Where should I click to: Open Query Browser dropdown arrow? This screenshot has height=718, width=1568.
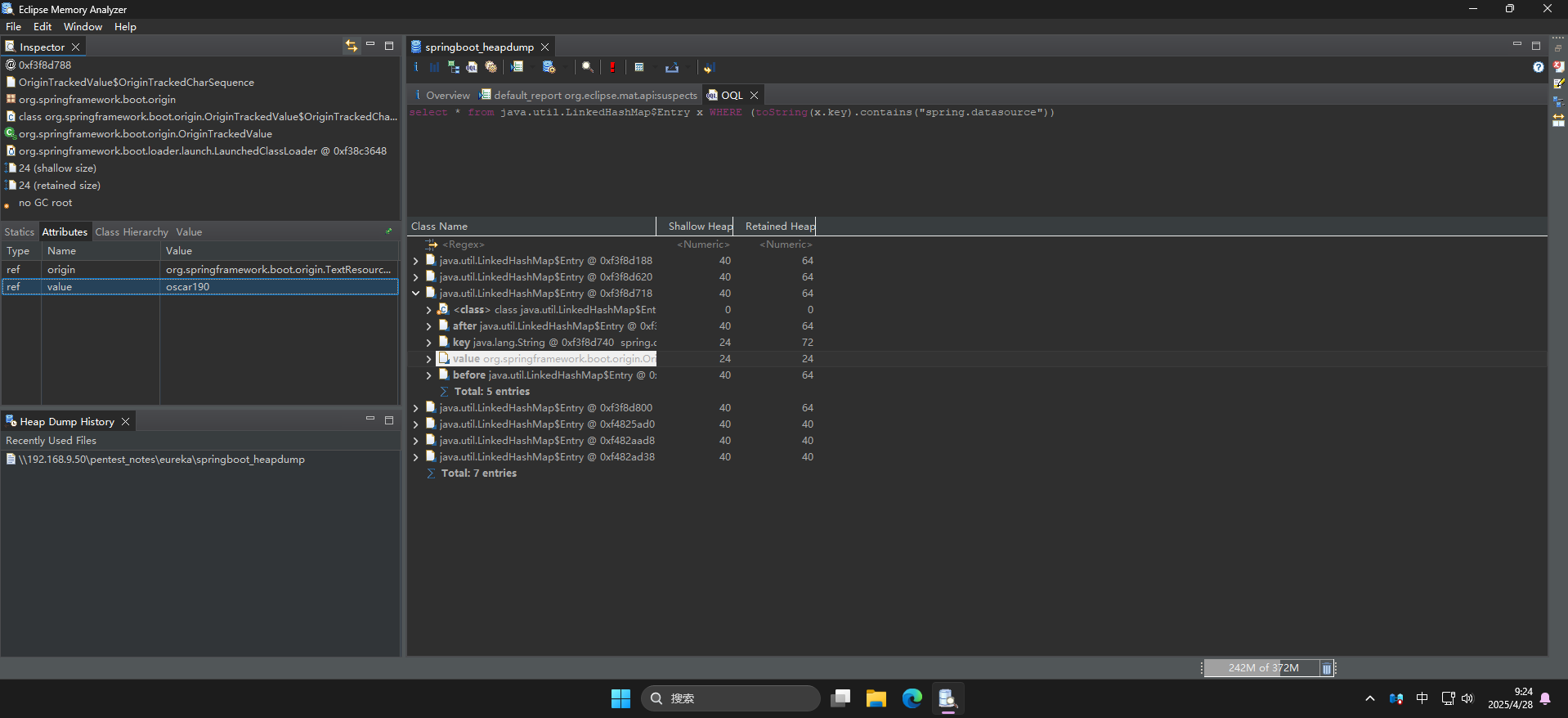[565, 67]
